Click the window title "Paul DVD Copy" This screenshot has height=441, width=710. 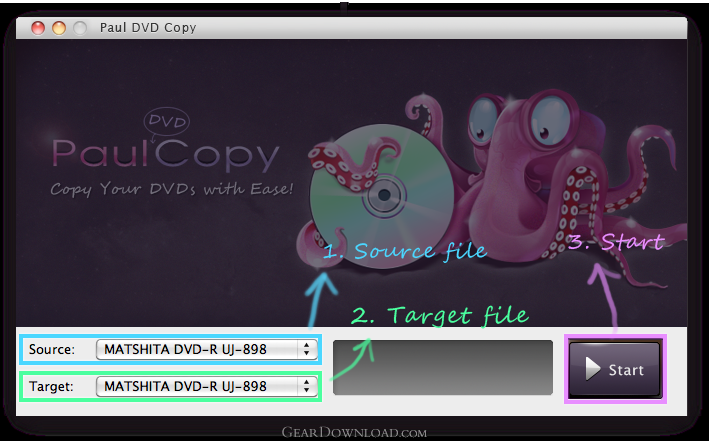[x=148, y=28]
